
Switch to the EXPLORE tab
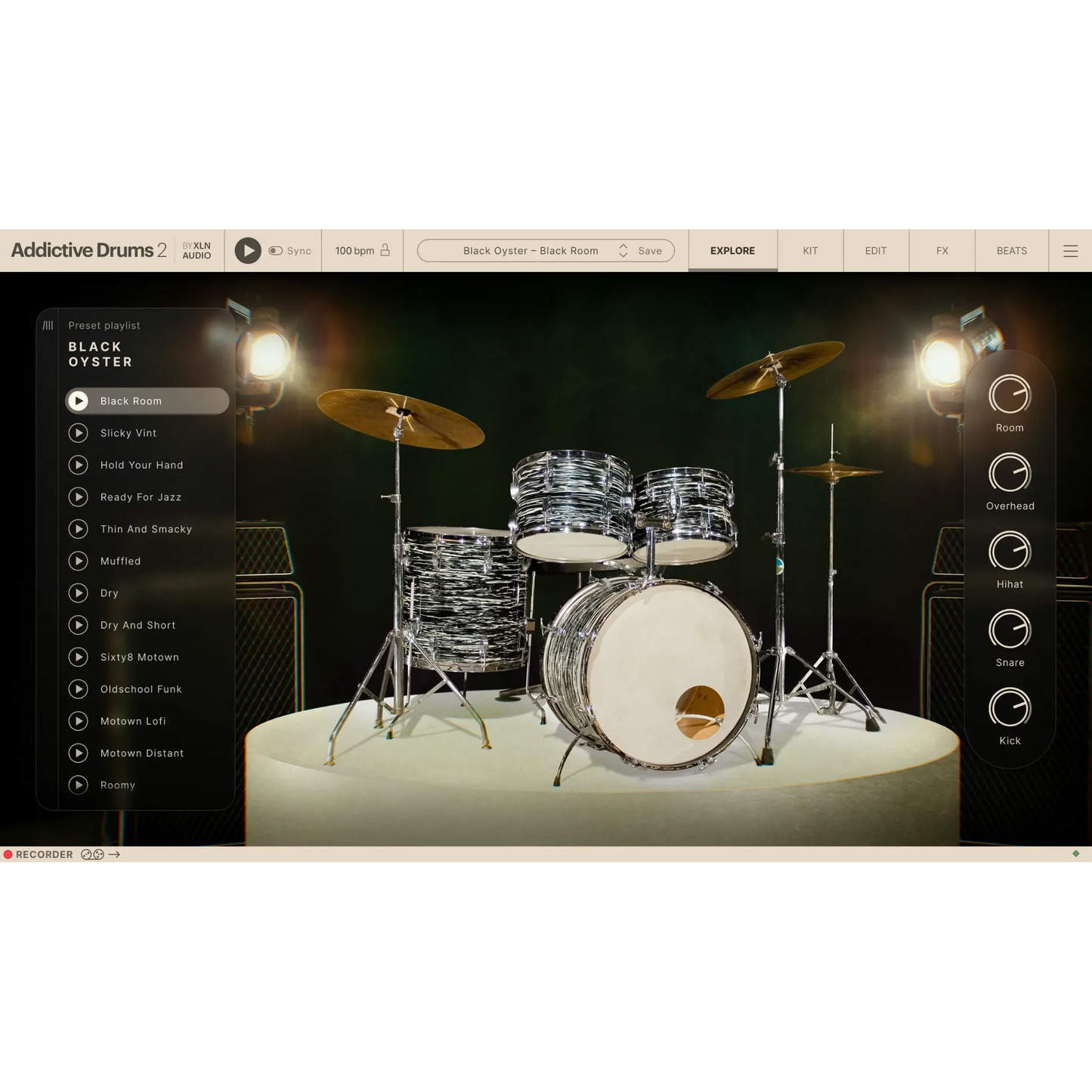(x=732, y=251)
